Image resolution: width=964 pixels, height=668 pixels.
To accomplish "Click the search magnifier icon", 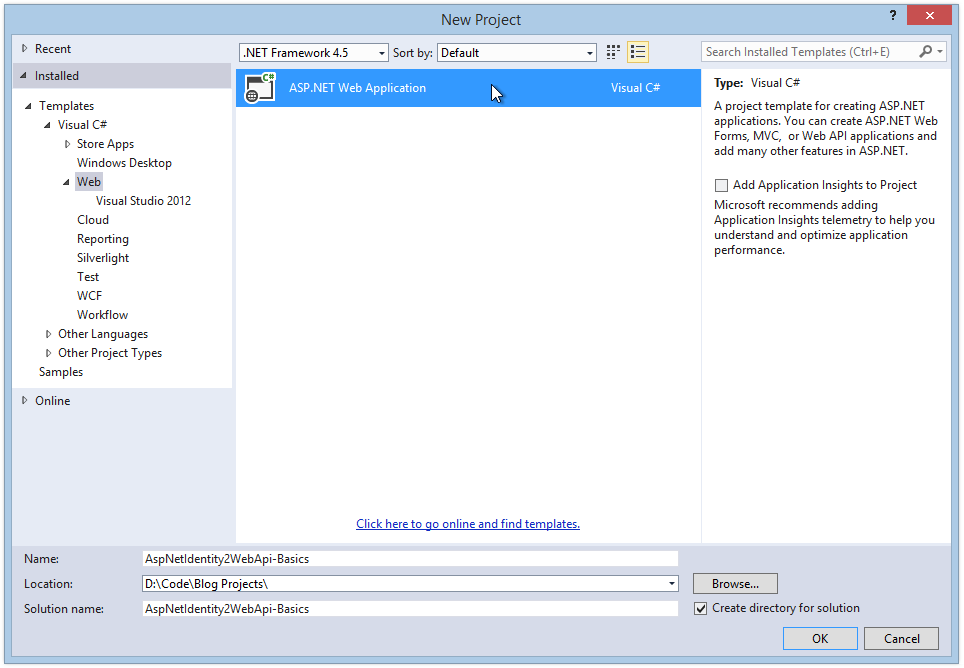I will [x=926, y=51].
